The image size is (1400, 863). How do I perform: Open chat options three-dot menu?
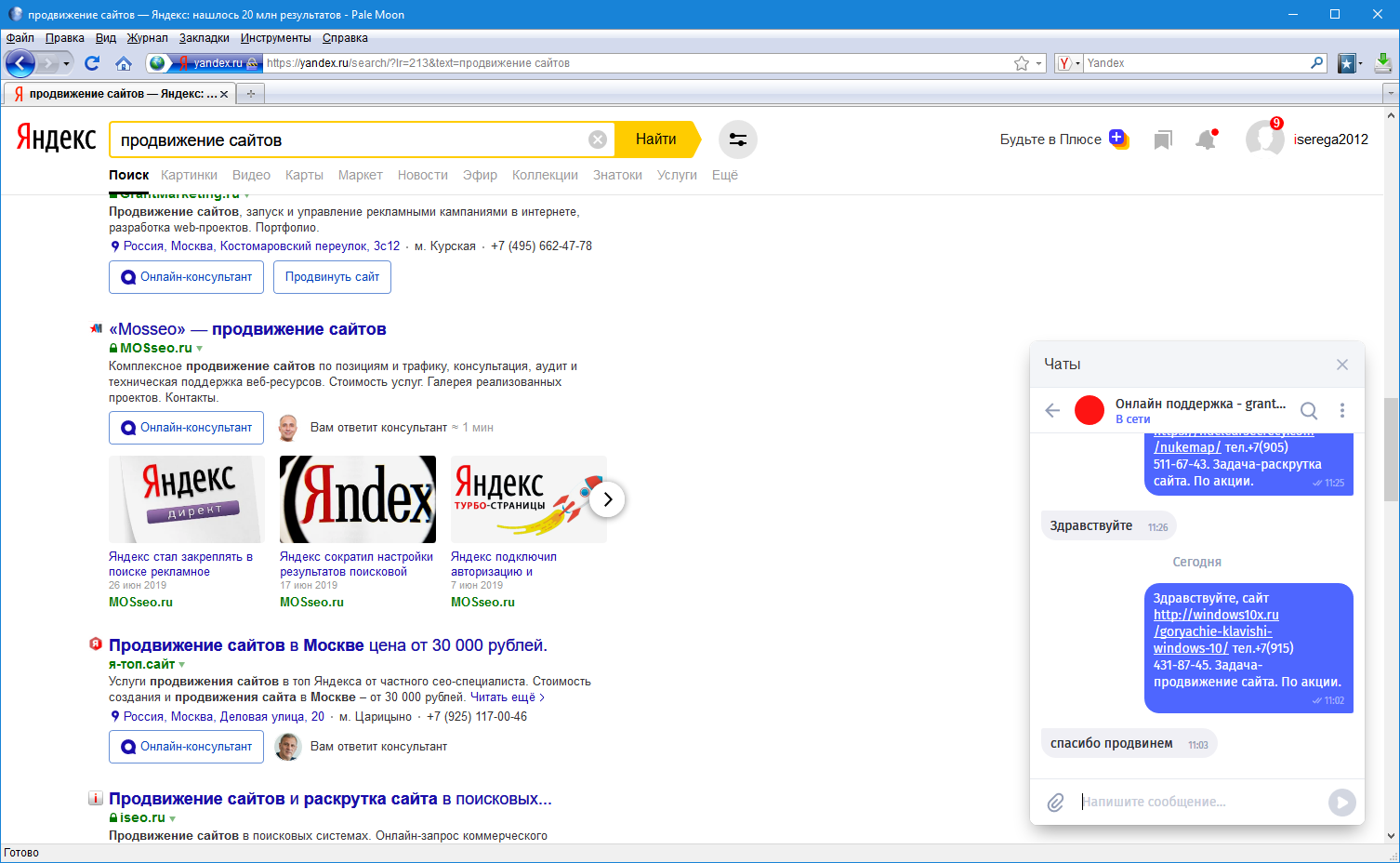click(x=1342, y=410)
